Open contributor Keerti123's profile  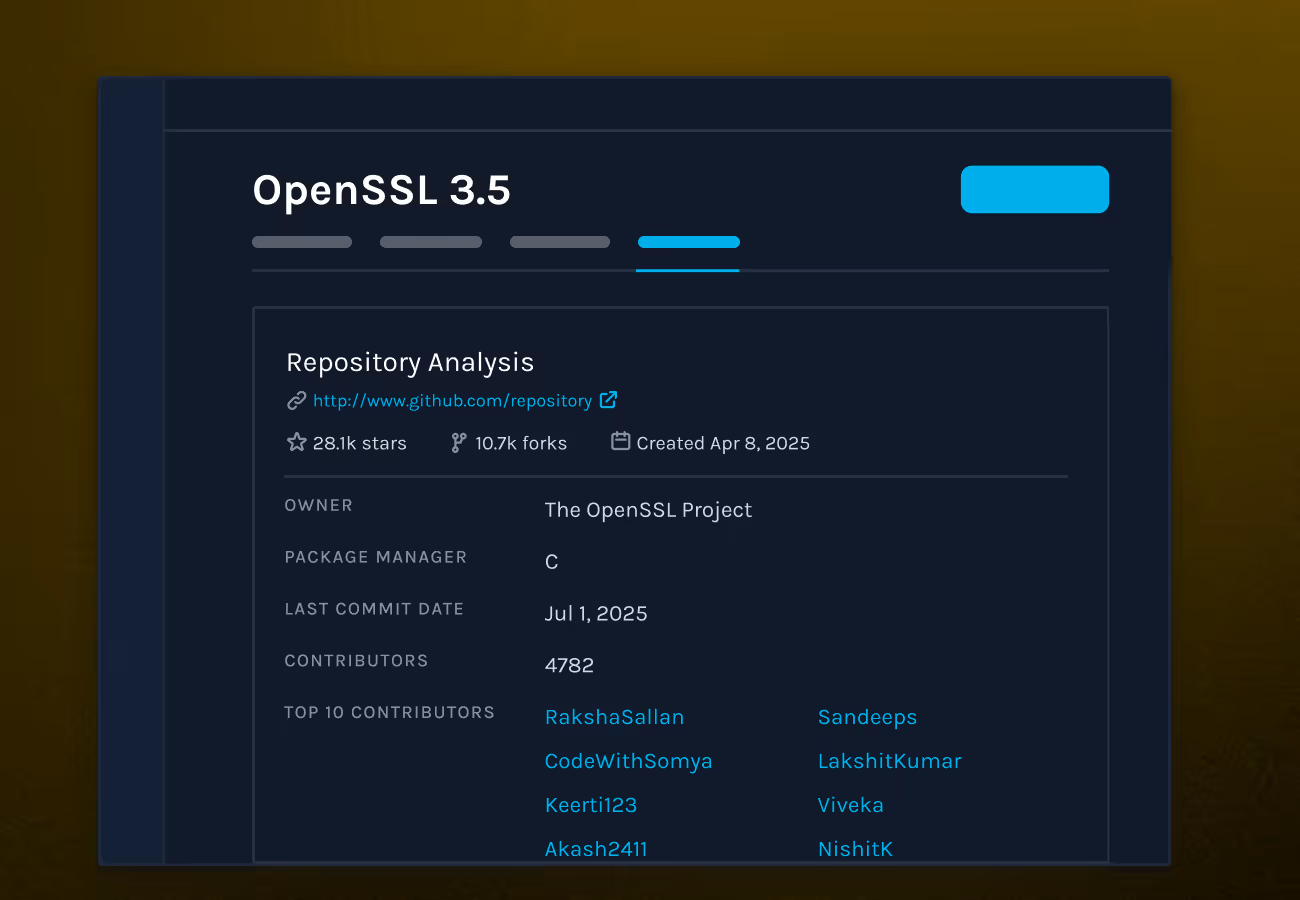pyautogui.click(x=591, y=805)
